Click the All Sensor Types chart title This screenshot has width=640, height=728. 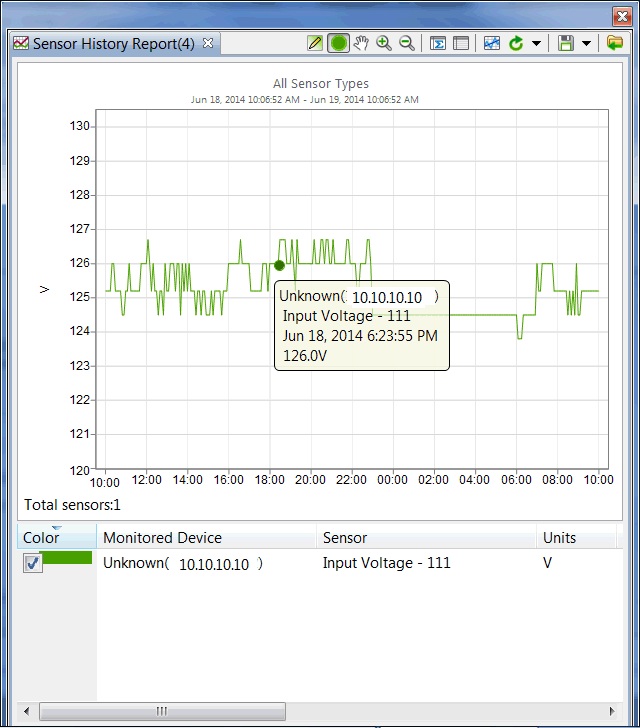click(320, 84)
